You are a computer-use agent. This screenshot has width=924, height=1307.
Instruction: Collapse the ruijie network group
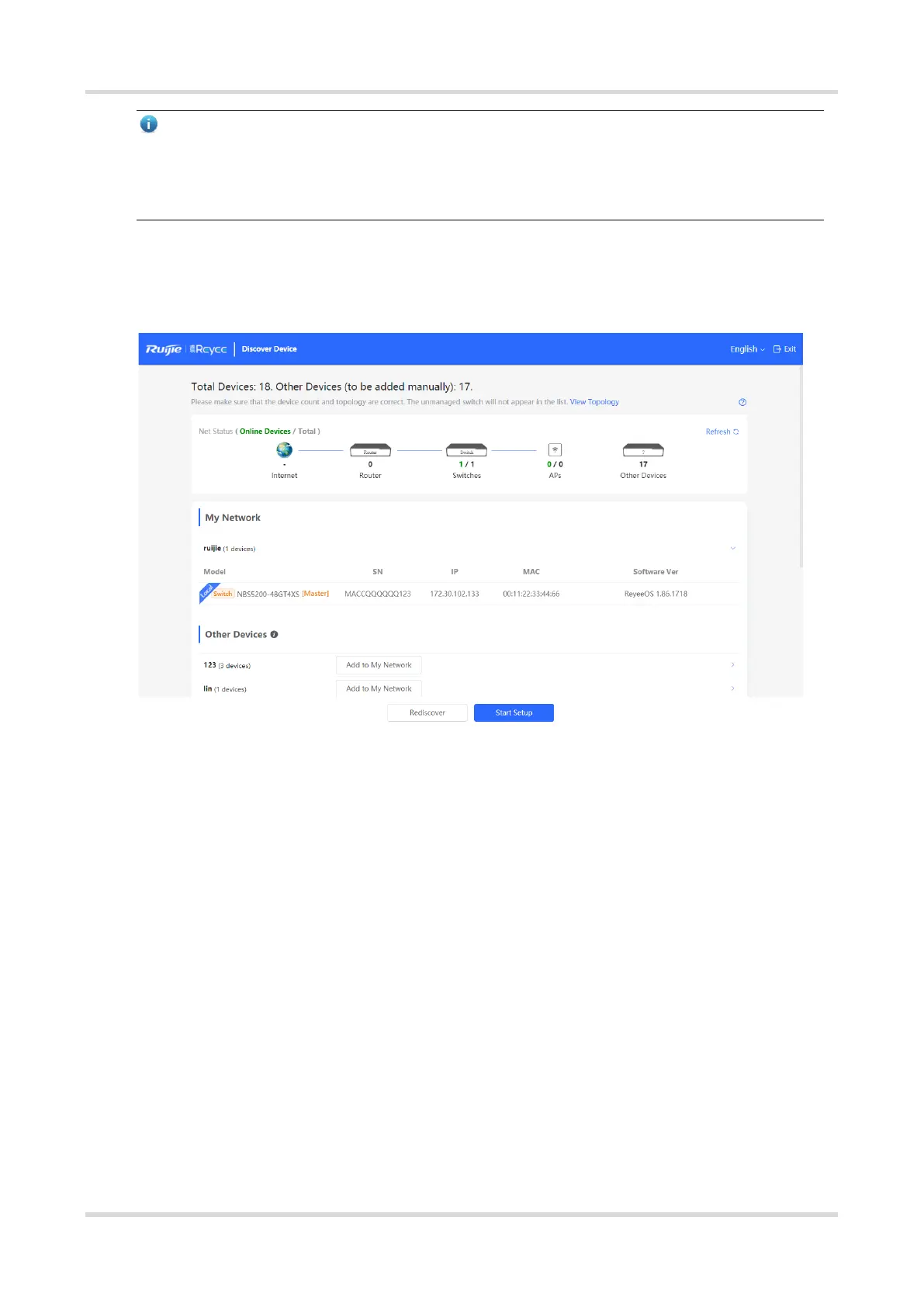tap(732, 549)
